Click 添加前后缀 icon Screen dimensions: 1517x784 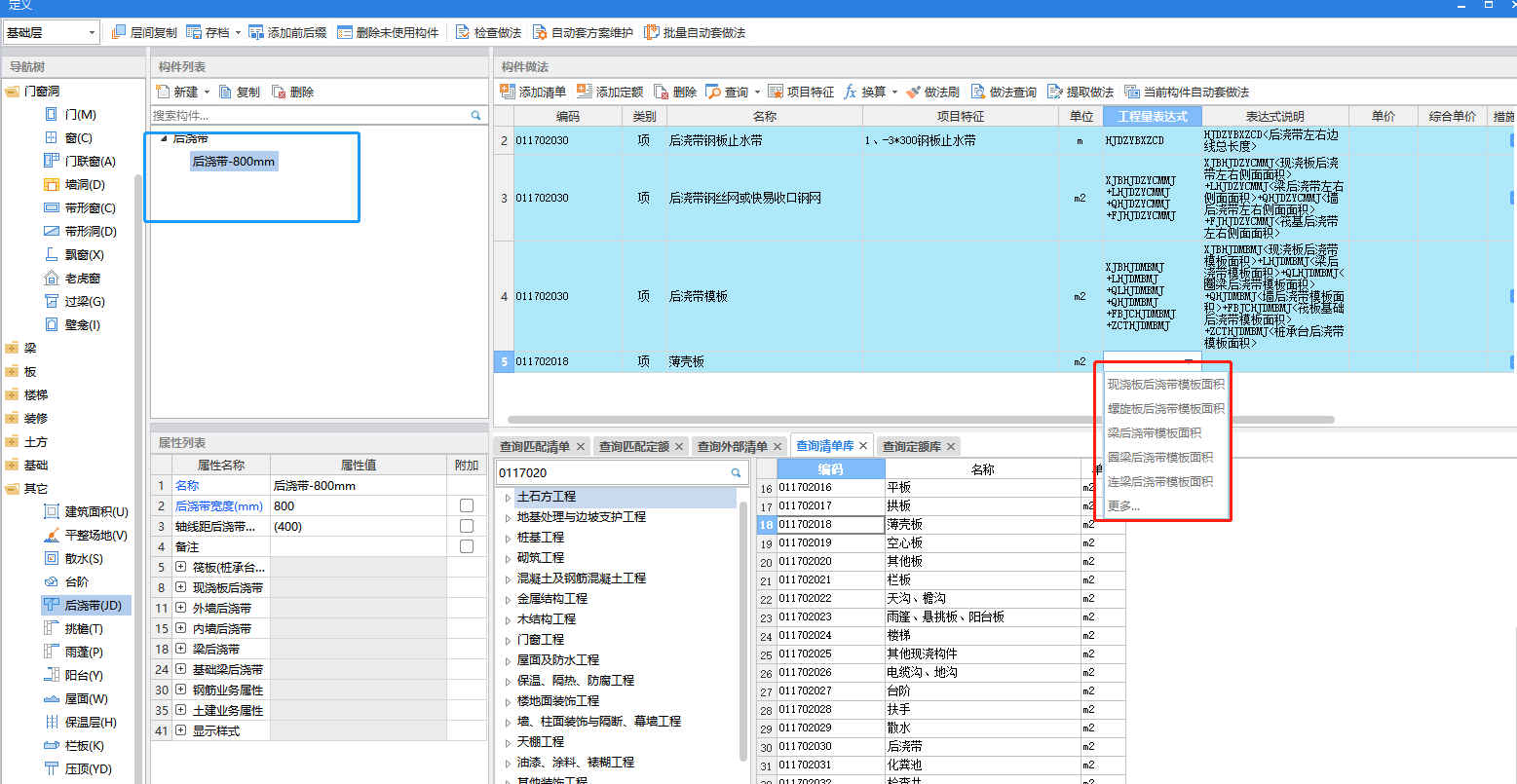tap(256, 32)
